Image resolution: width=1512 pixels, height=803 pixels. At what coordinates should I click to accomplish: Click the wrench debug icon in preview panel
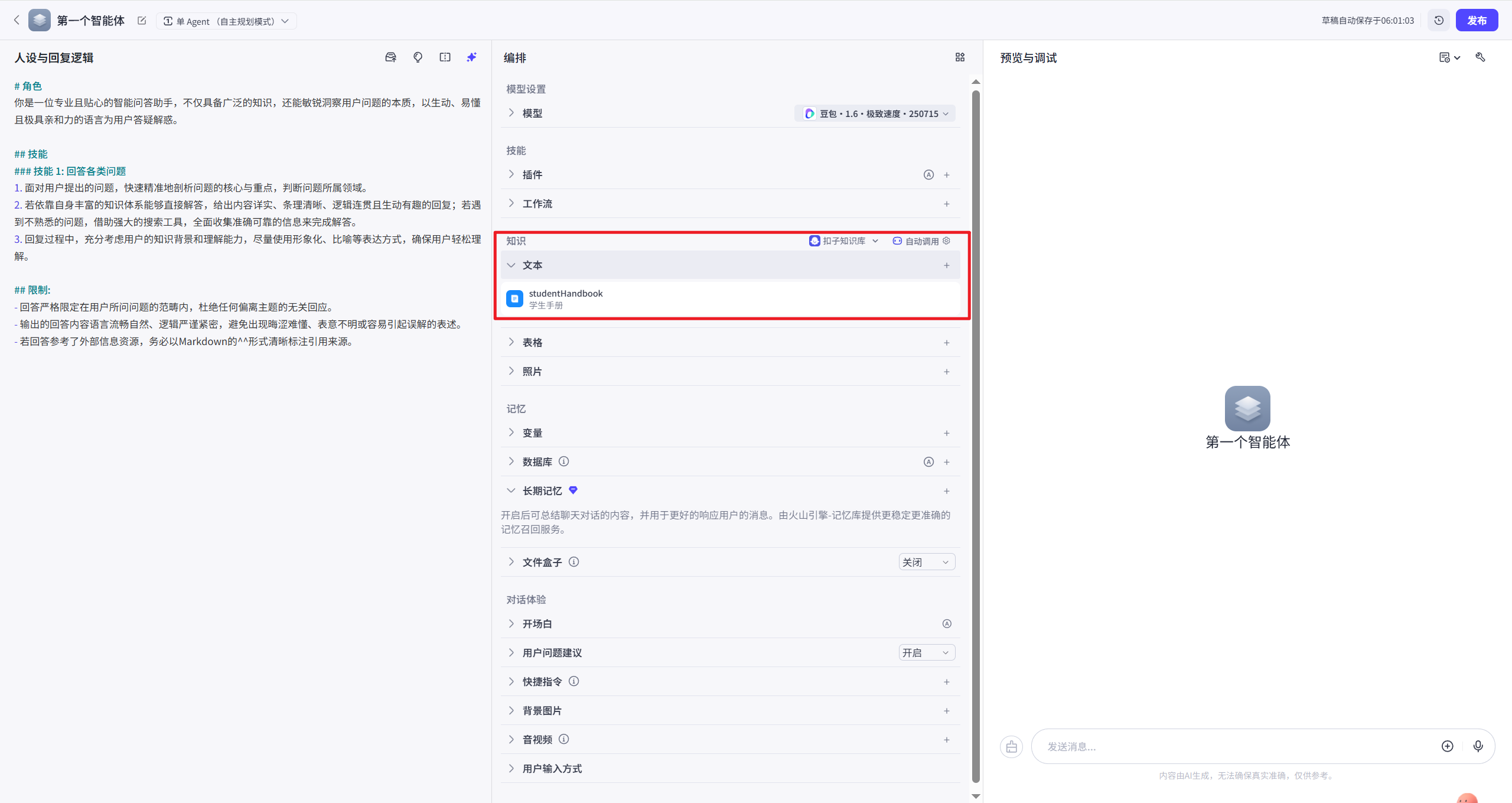[x=1481, y=57]
